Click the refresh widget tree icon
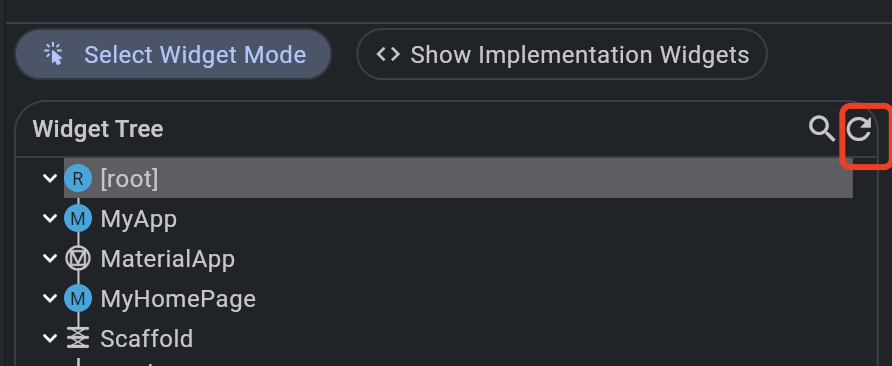 point(859,129)
